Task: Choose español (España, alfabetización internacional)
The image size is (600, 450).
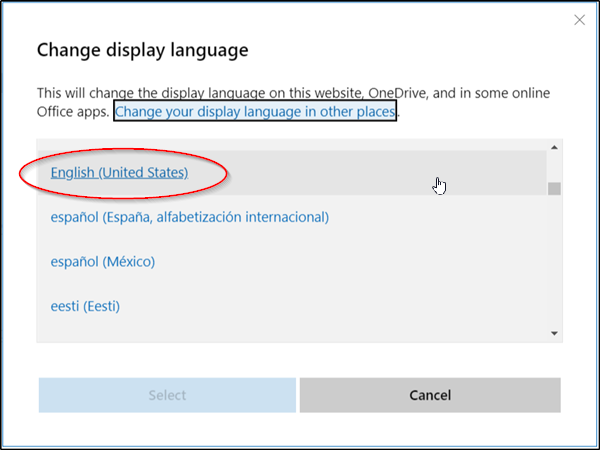Action: click(x=190, y=217)
